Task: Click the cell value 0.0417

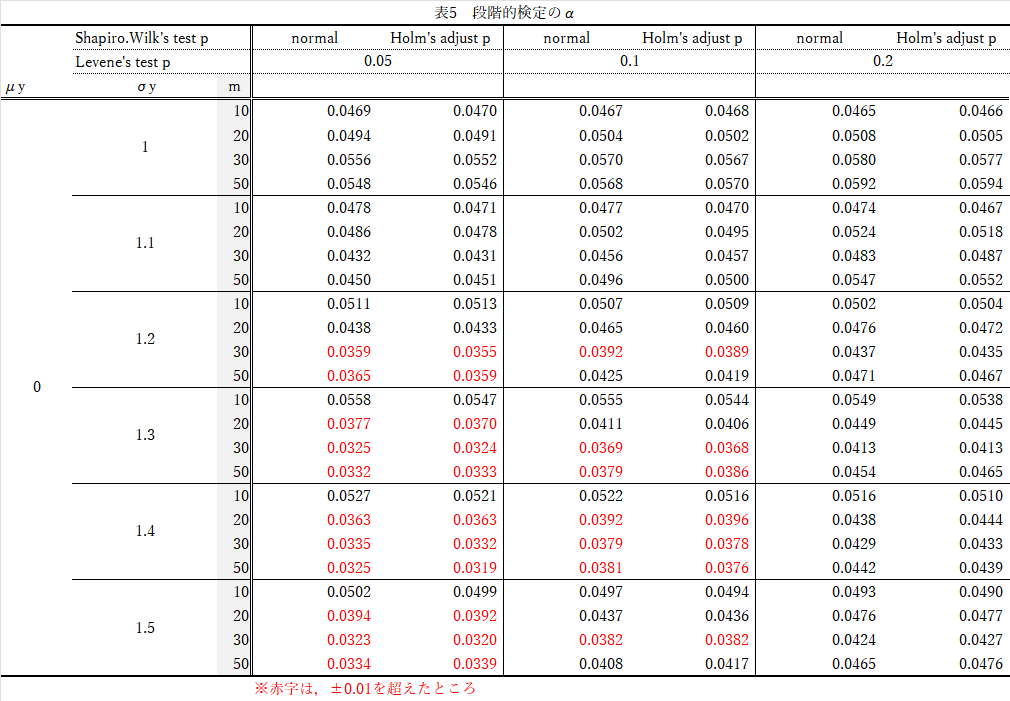Action: pos(727,664)
